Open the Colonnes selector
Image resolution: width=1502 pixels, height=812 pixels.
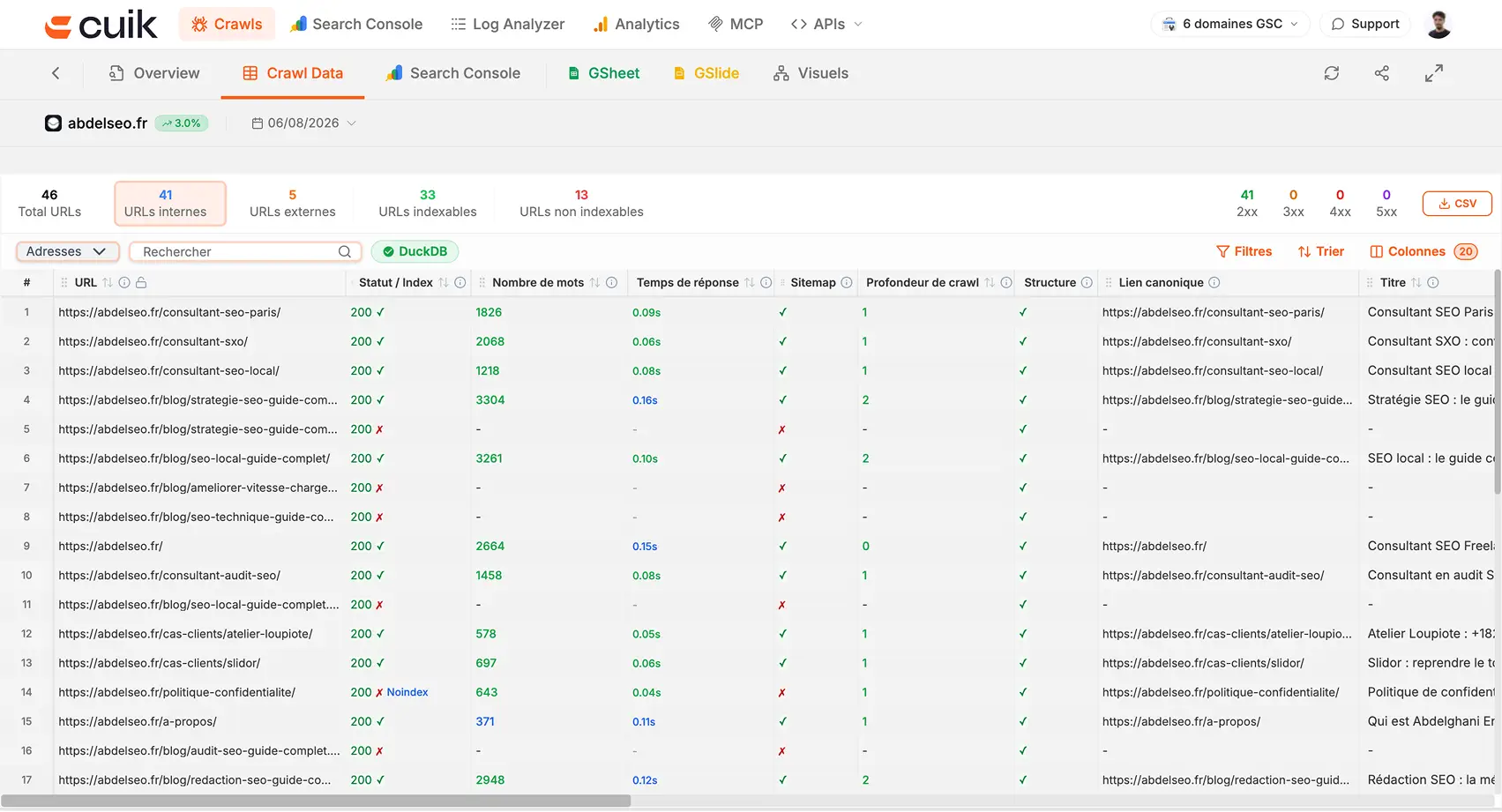coord(1424,251)
